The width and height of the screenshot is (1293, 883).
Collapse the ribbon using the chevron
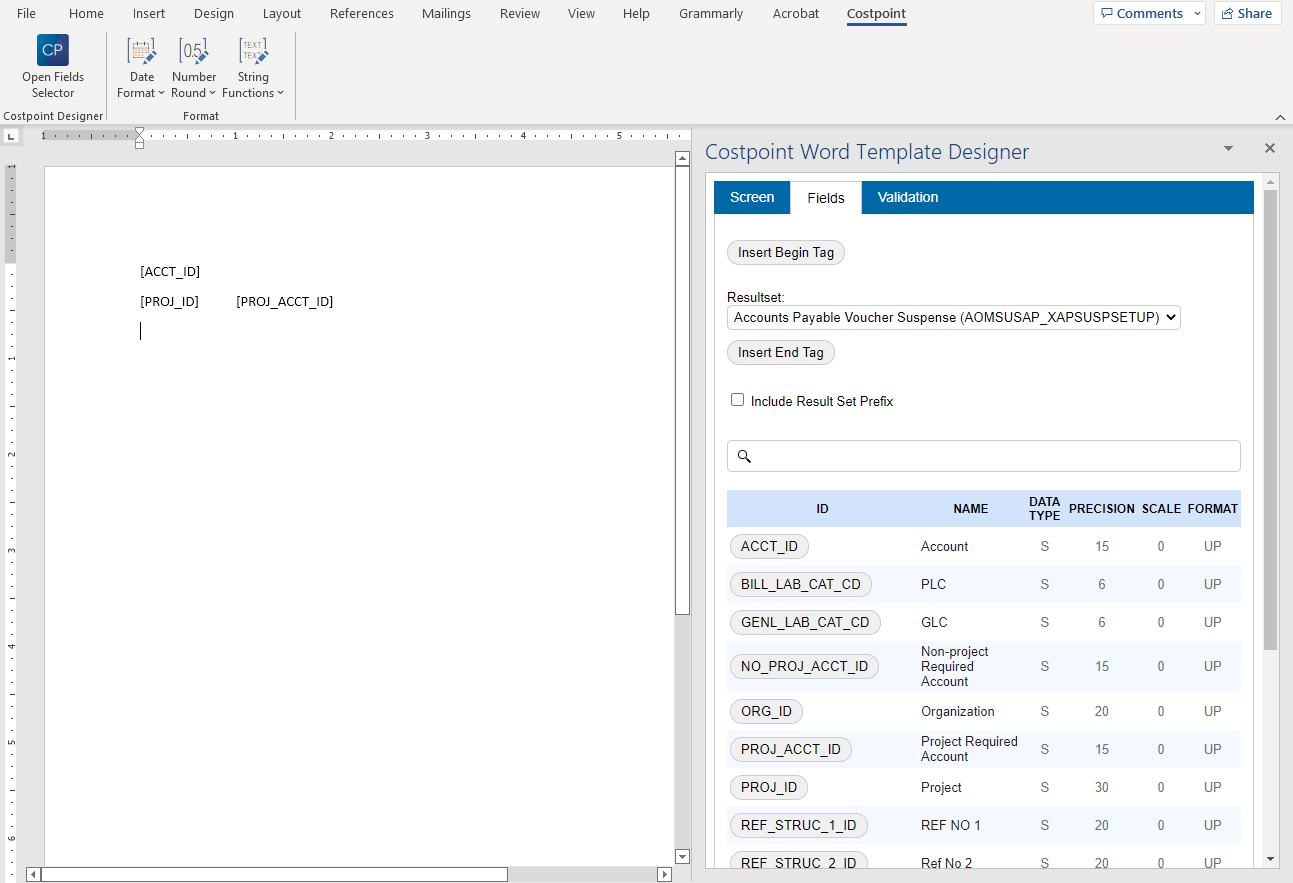[x=1279, y=117]
